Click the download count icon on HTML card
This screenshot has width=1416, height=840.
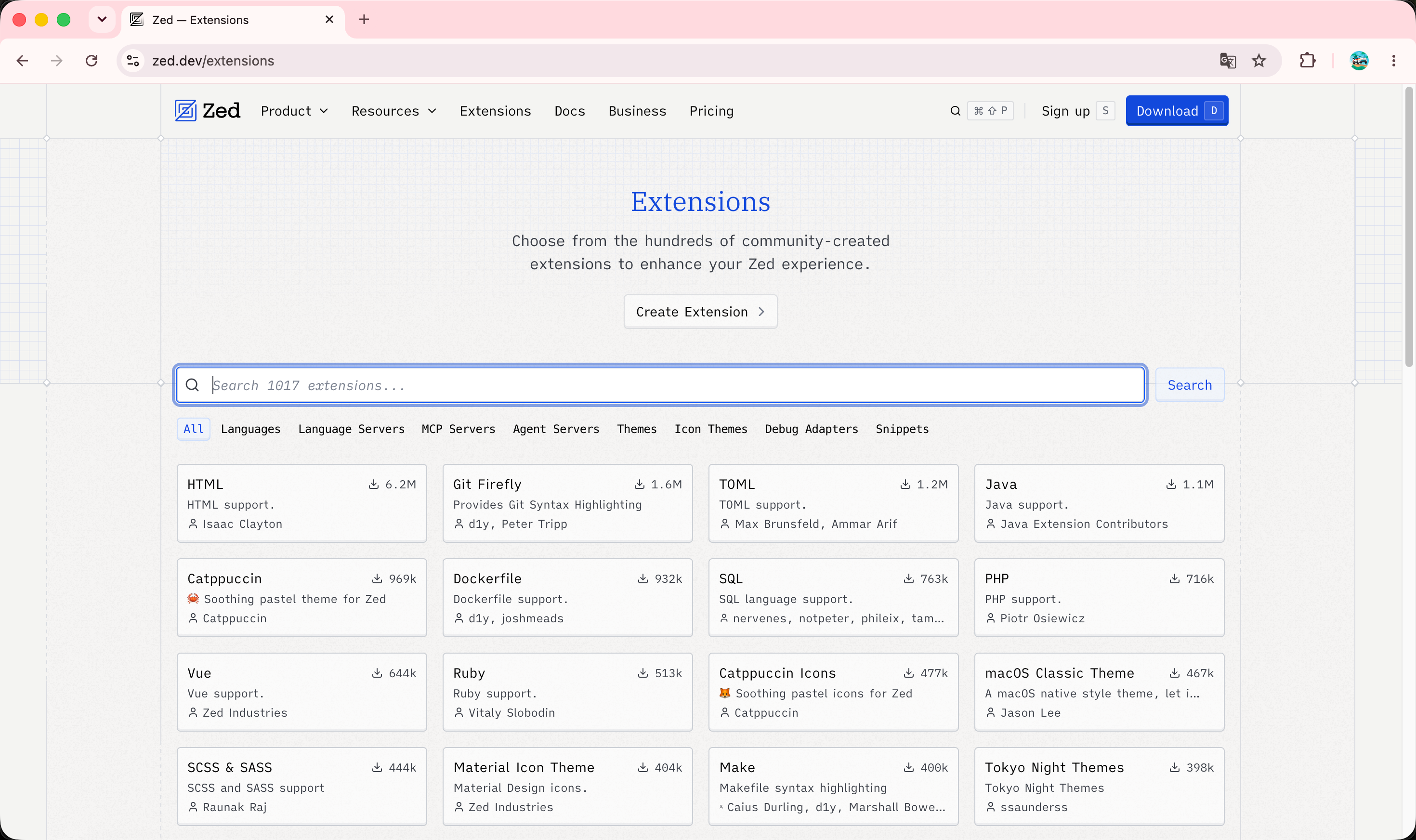[x=374, y=484]
